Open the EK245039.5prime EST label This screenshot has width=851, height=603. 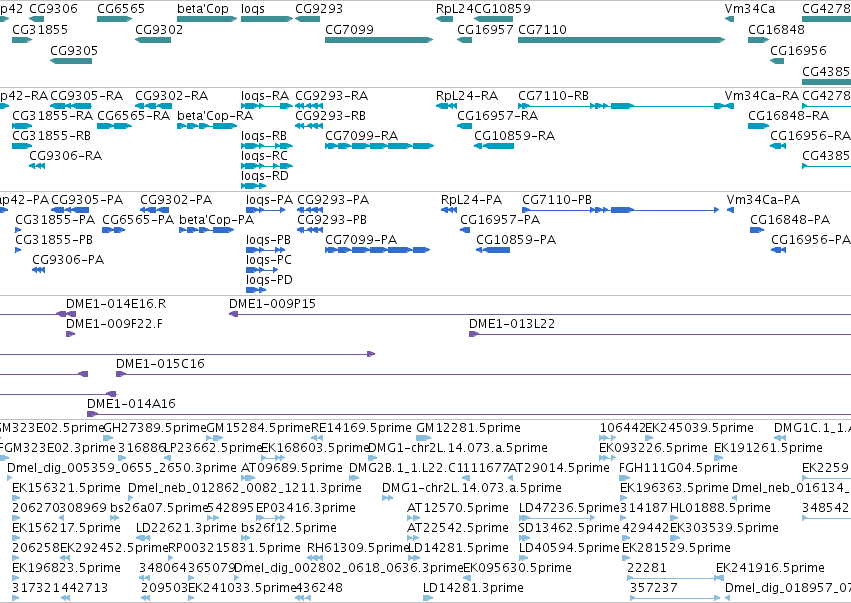(699, 428)
